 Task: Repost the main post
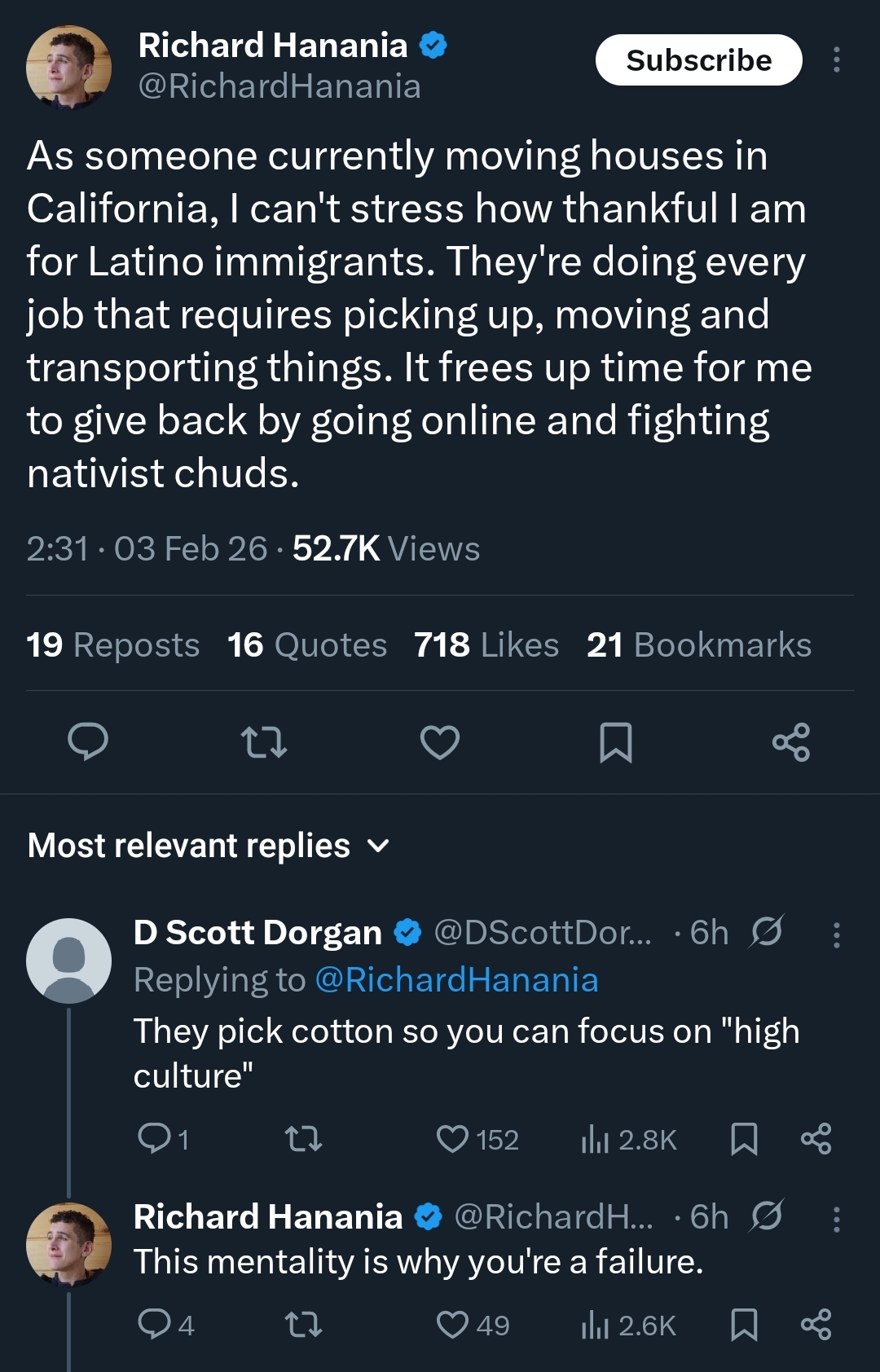click(264, 741)
